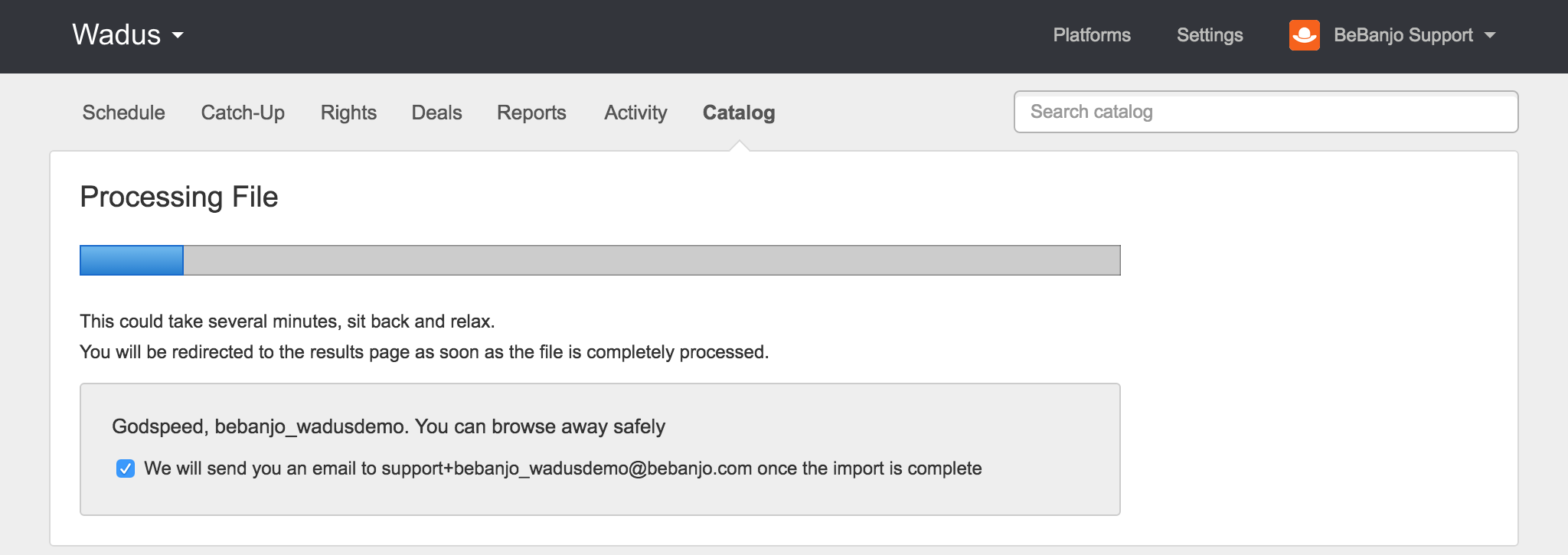Click the gray unfilled progress bar area

point(651,260)
